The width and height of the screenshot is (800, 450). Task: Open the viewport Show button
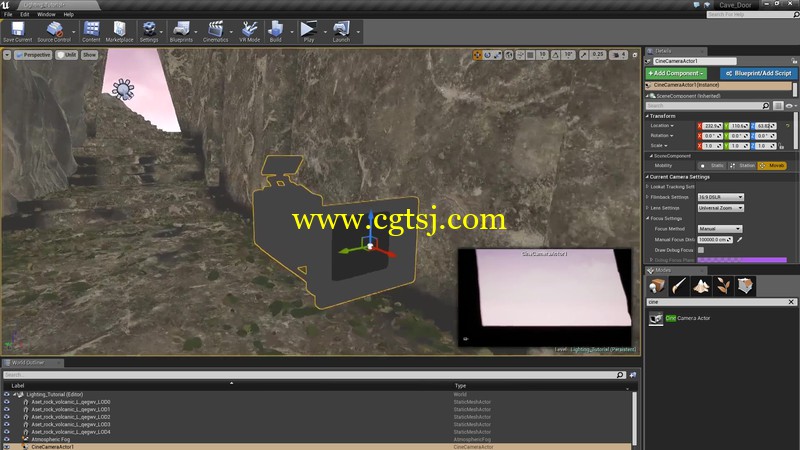pyautogui.click(x=89, y=55)
